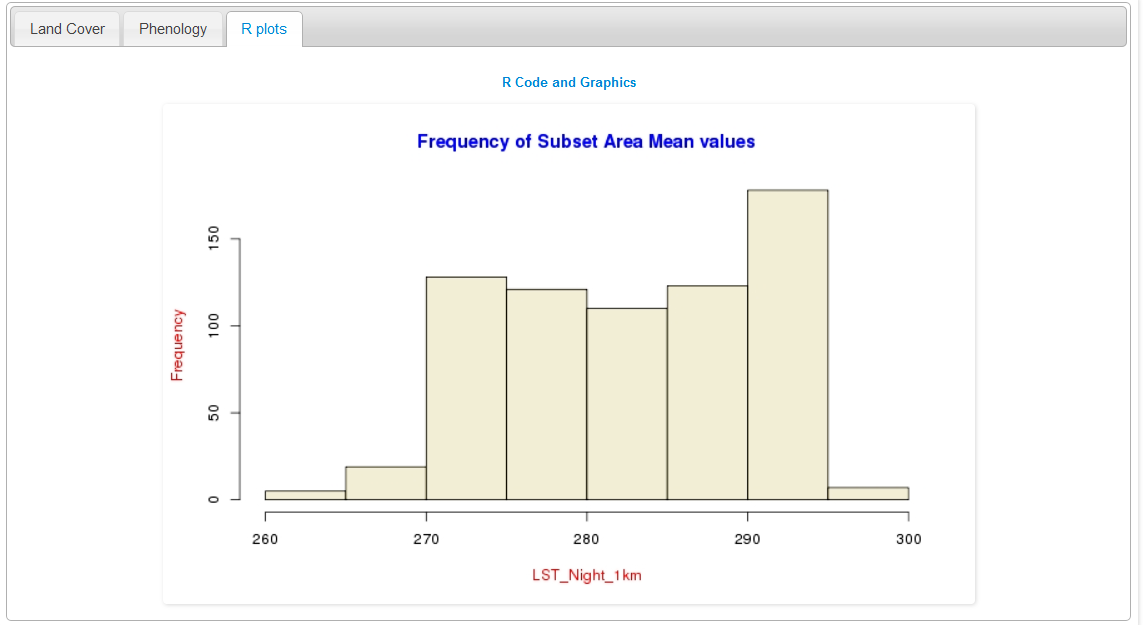Screen dimensions: 1143x625
Task: Click the histogram bar spanning 280 to 285
Action: click(626, 404)
